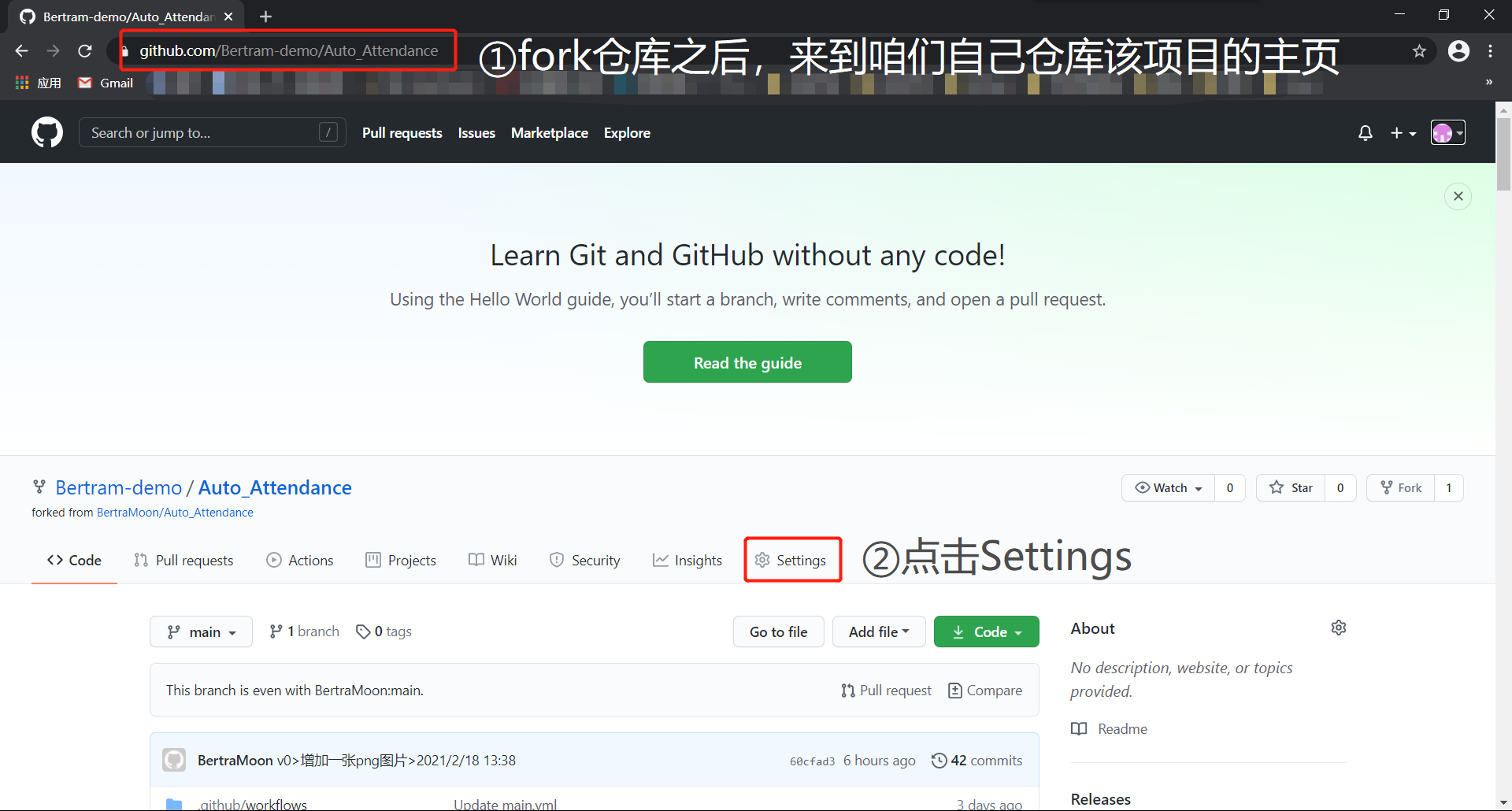View the 1 branch link
This screenshot has height=811, width=1512.
304,631
